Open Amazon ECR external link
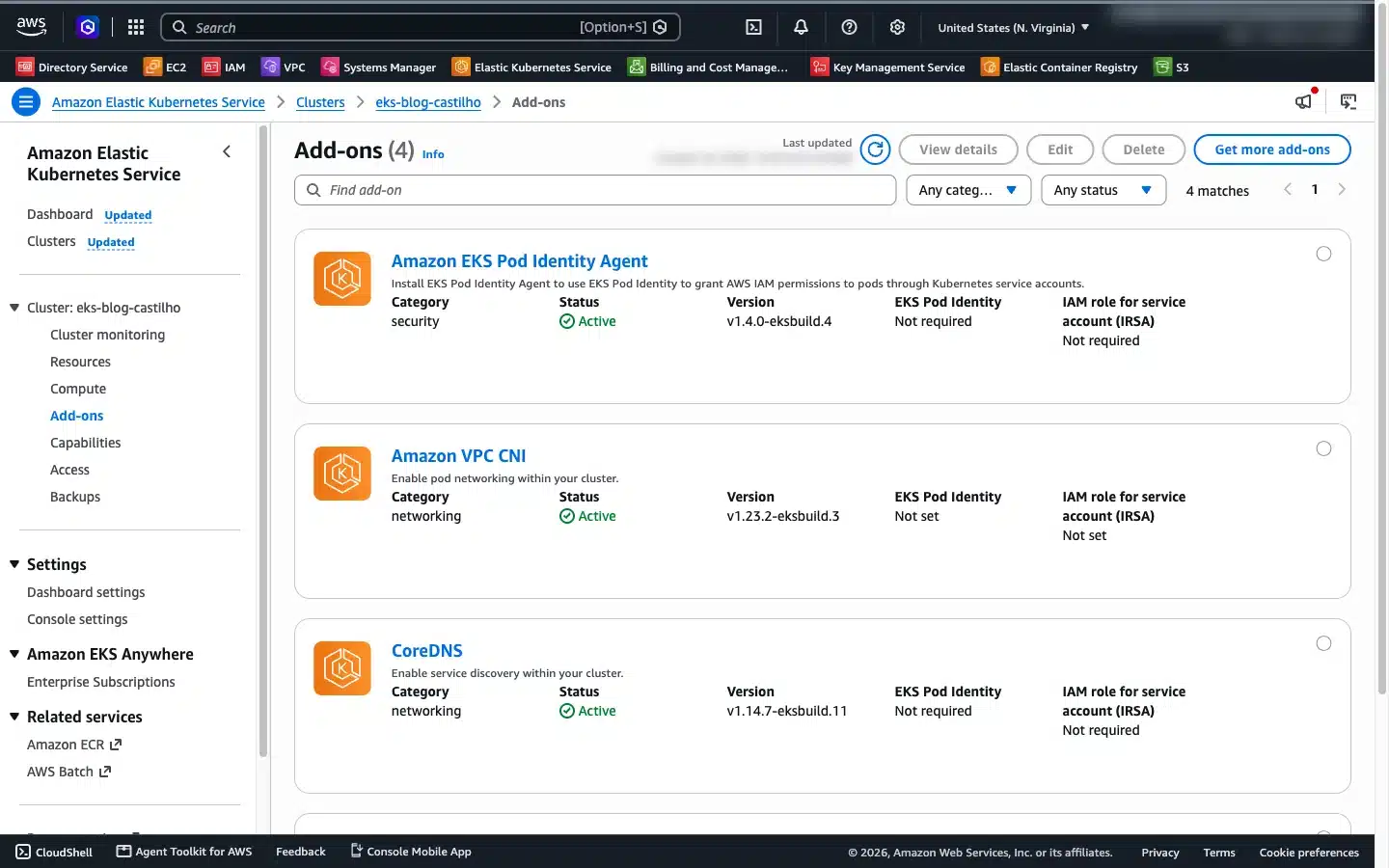Screen dimensions: 1389x868 [x=74, y=745]
